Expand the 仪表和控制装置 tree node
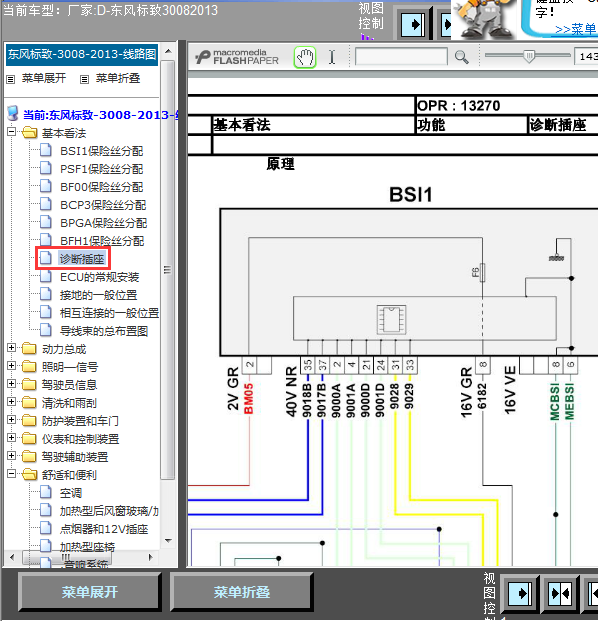Screen dimensions: 598x621 click(x=11, y=438)
